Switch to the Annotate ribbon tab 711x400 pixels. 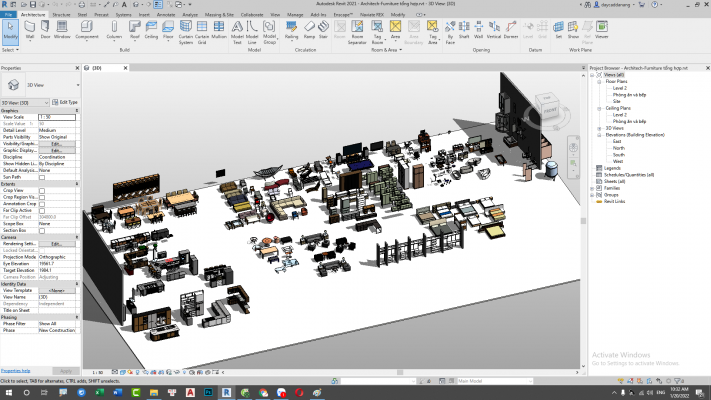pyautogui.click(x=164, y=15)
